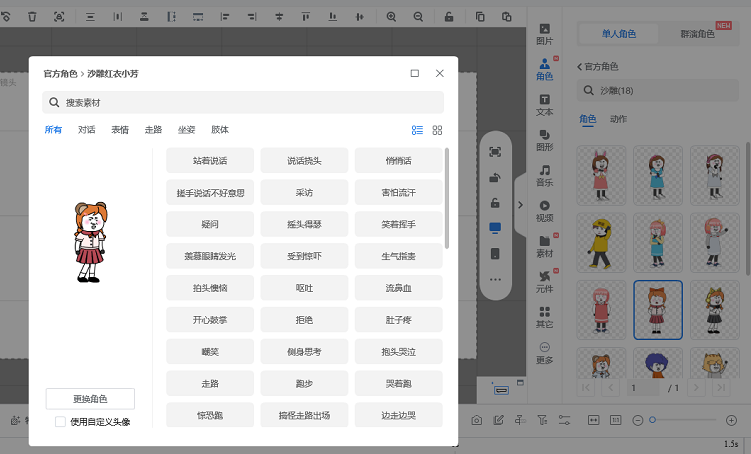
Task: Click the camera snapshot icon on timeline bar
Action: coord(477,420)
